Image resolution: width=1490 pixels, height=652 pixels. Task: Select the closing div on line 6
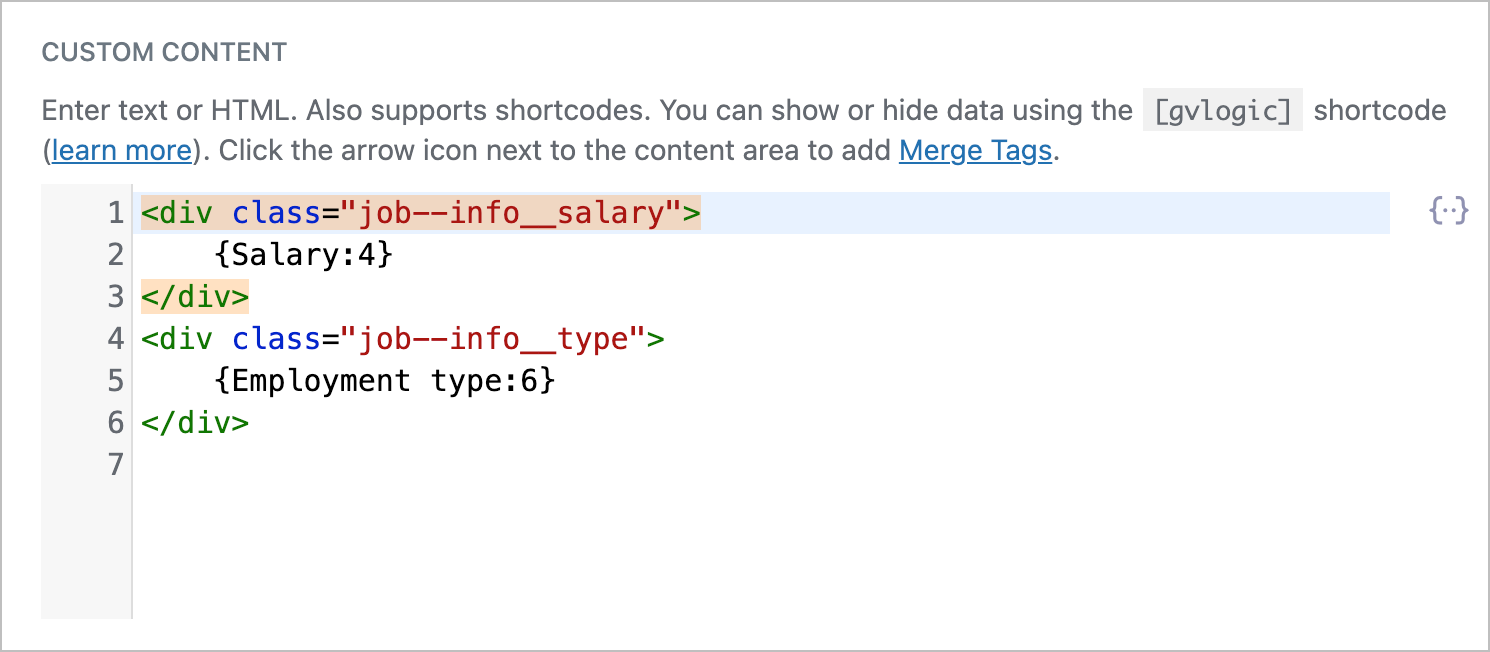[195, 422]
